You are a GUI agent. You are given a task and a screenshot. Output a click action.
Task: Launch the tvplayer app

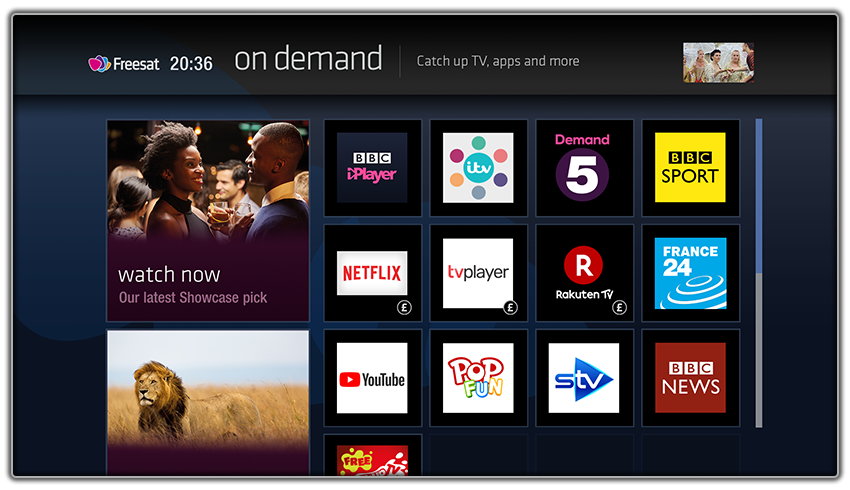click(478, 273)
